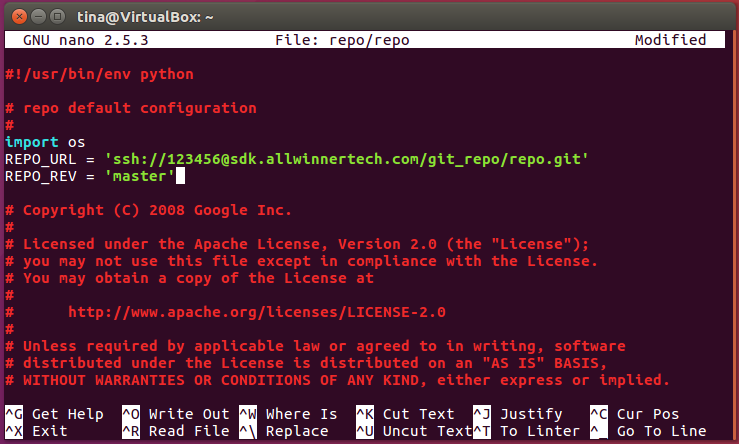739x444 pixels.
Task: Click the Where Is search shortcut
Action: [x=301, y=414]
